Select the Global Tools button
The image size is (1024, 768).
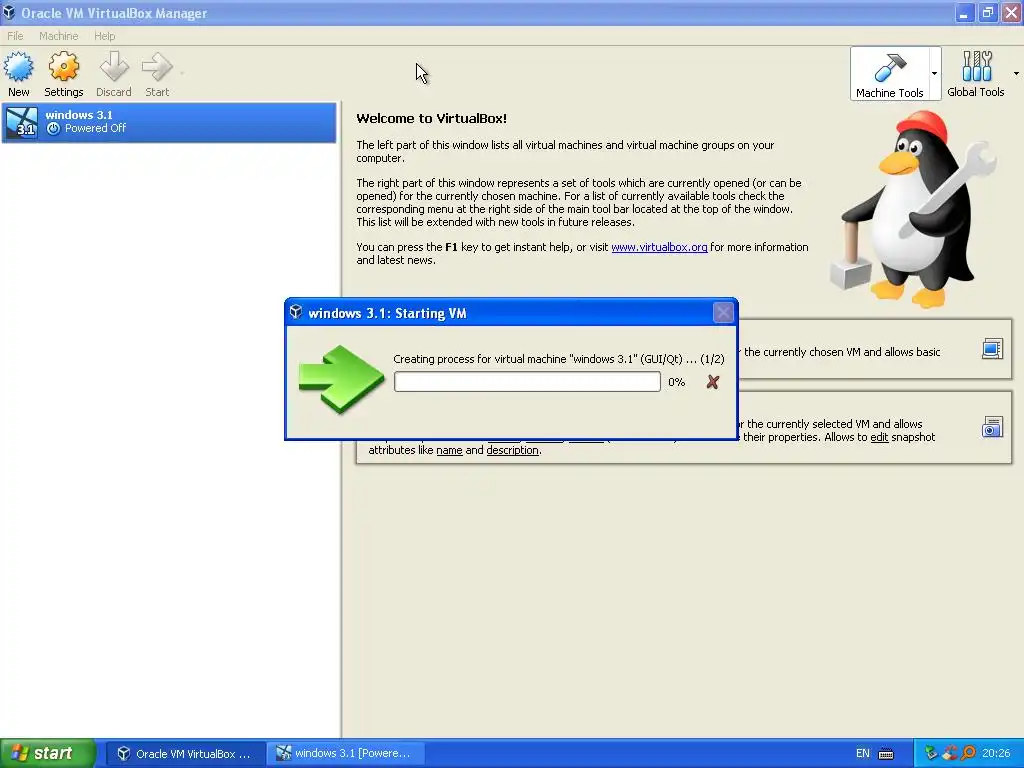976,74
